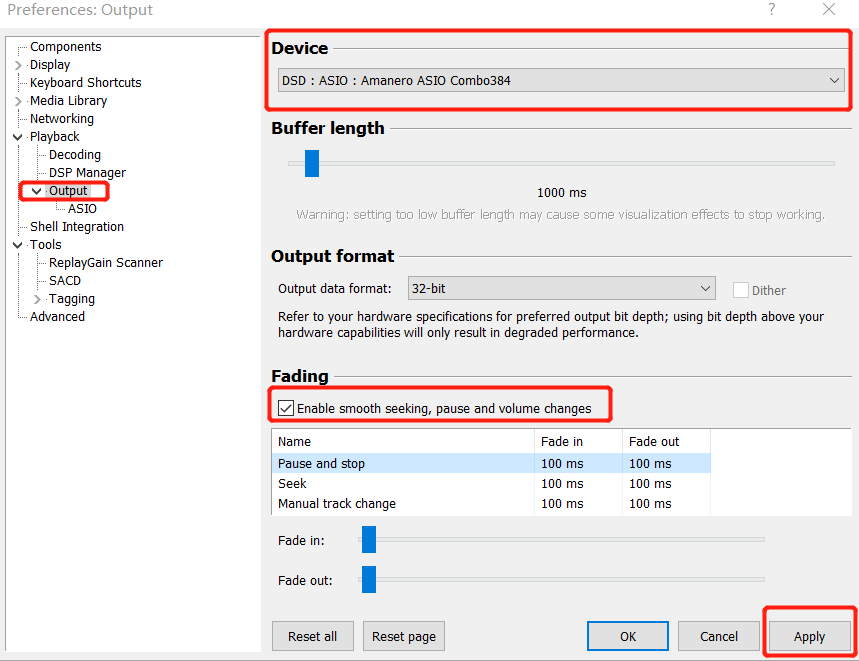This screenshot has height=661, width=859.
Task: Select Keyboard Shortcuts in the tree
Action: (85, 83)
